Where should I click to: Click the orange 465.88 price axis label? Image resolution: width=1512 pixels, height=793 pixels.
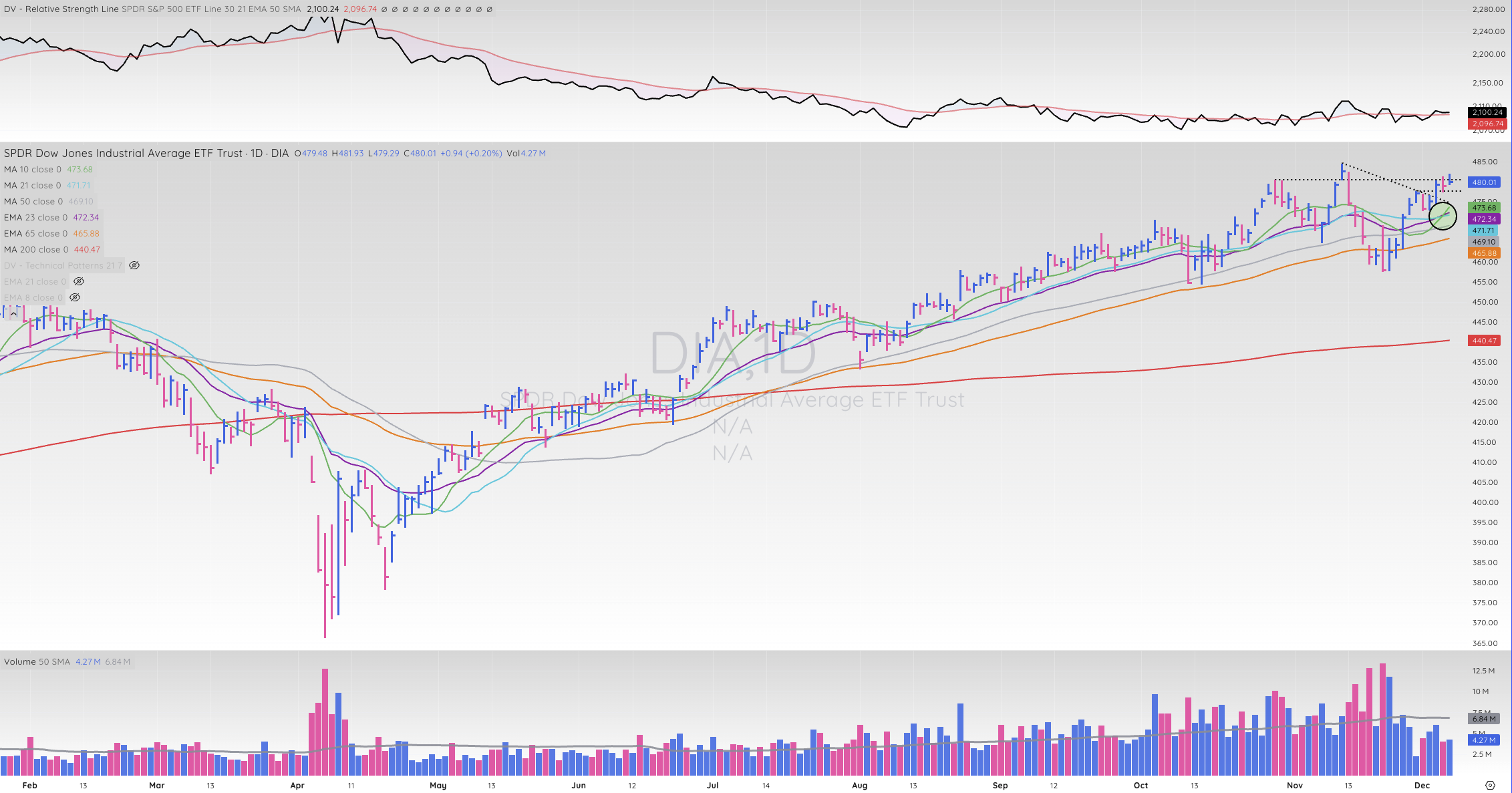[x=1485, y=253]
